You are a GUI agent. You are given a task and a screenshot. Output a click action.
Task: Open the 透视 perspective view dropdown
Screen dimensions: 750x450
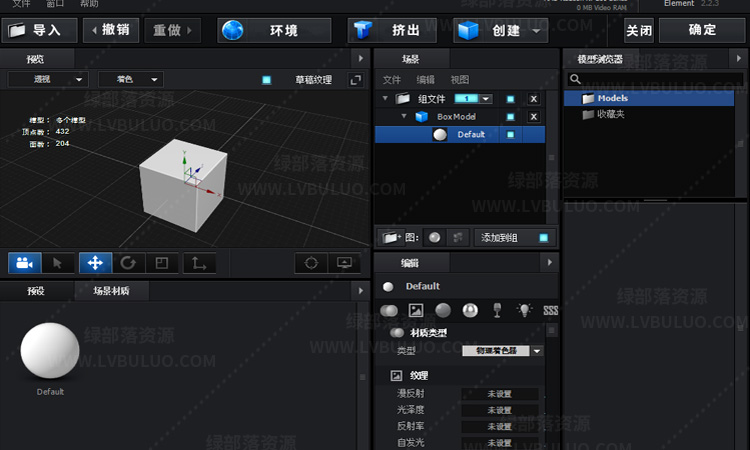48,78
